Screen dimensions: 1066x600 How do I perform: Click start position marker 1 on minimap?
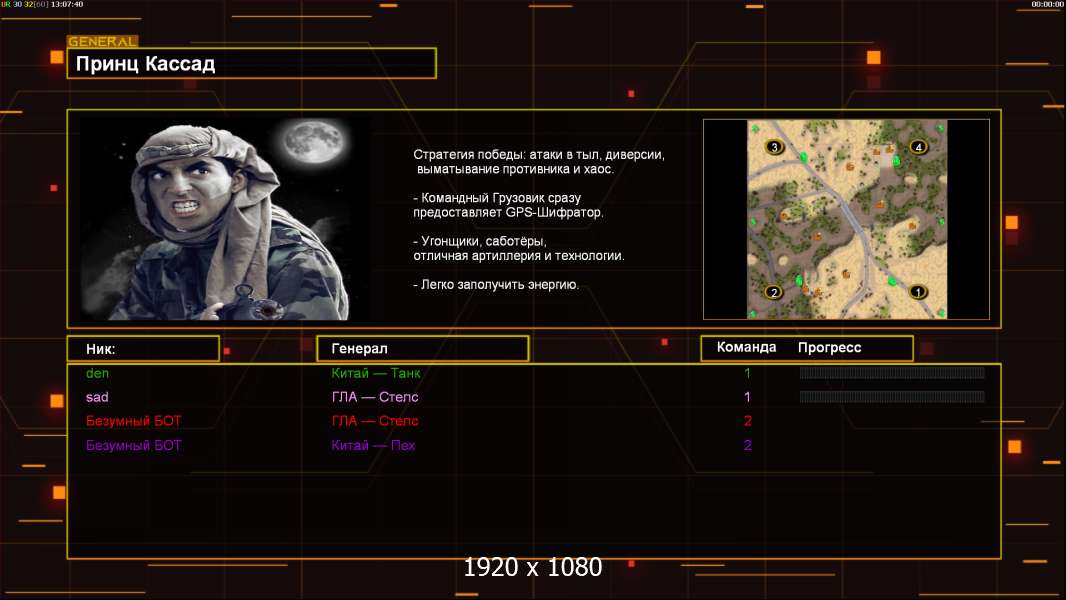coord(917,292)
